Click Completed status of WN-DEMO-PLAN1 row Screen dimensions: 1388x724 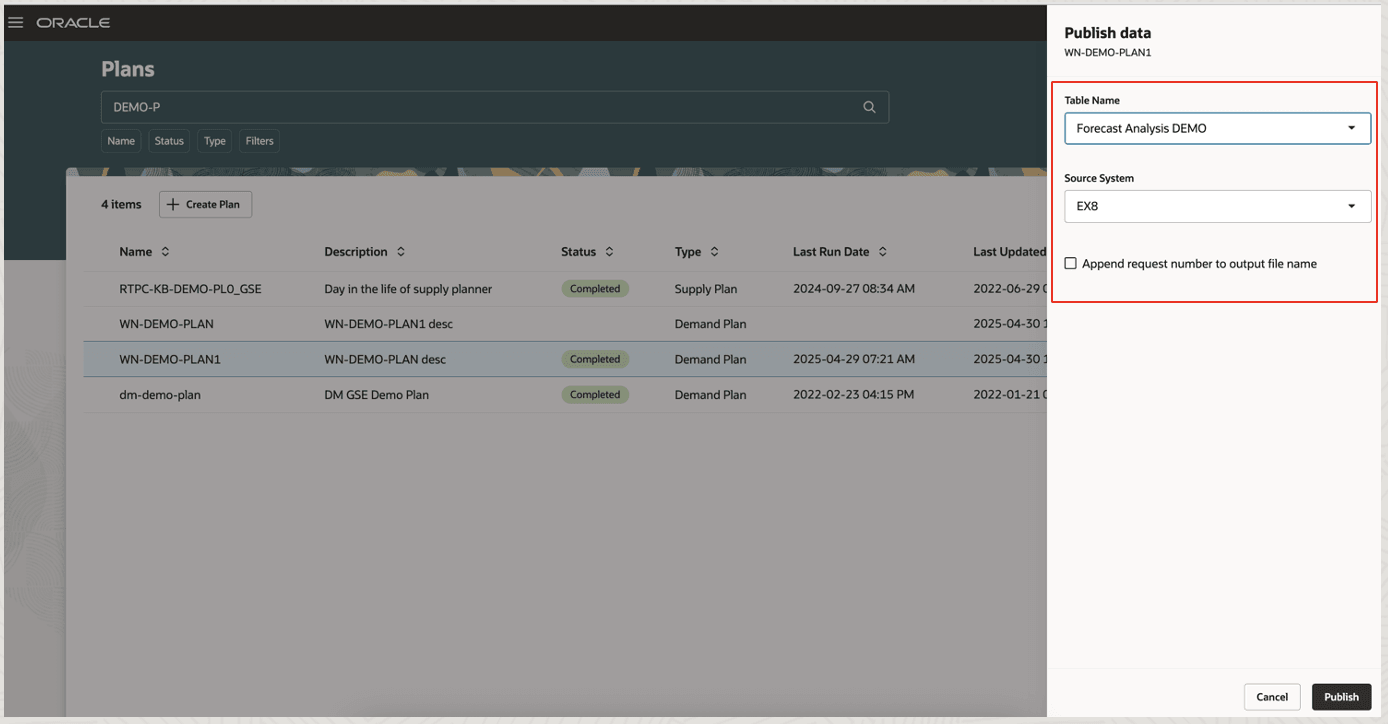[x=595, y=359]
